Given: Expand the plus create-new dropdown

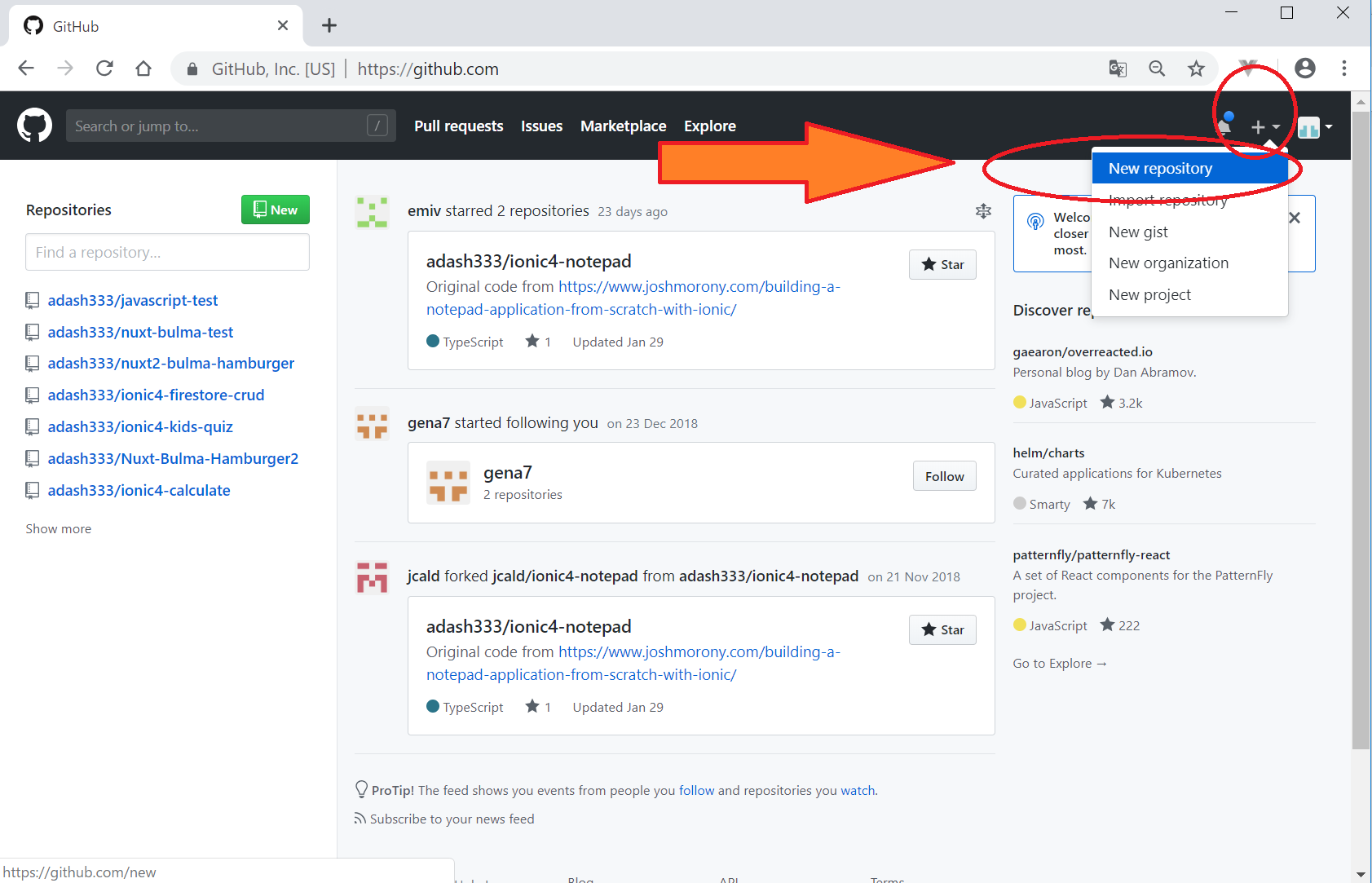Looking at the screenshot, I should (1265, 126).
